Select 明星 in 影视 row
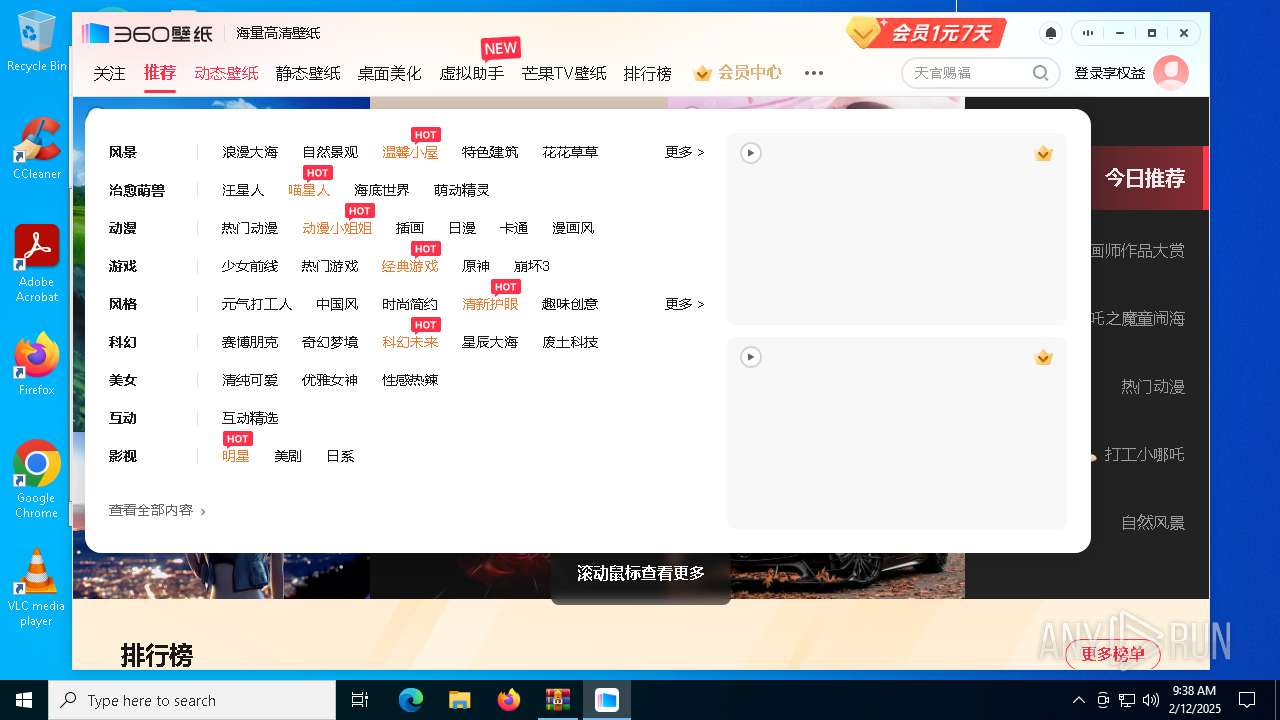 click(x=236, y=456)
